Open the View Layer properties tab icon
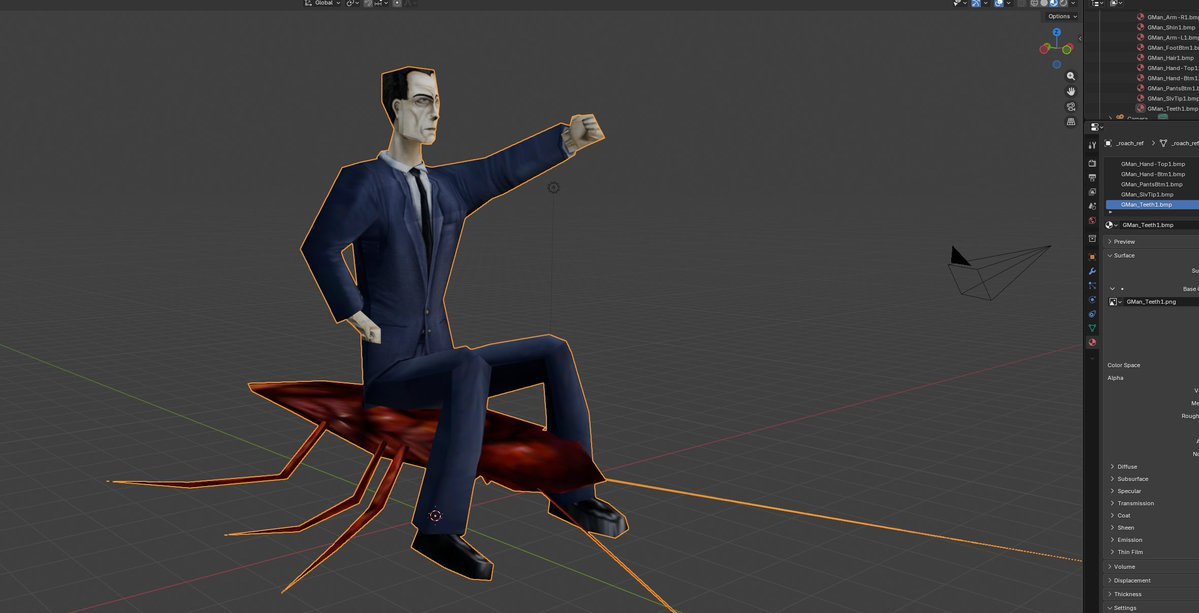The height and width of the screenshot is (613, 1199). click(1092, 192)
